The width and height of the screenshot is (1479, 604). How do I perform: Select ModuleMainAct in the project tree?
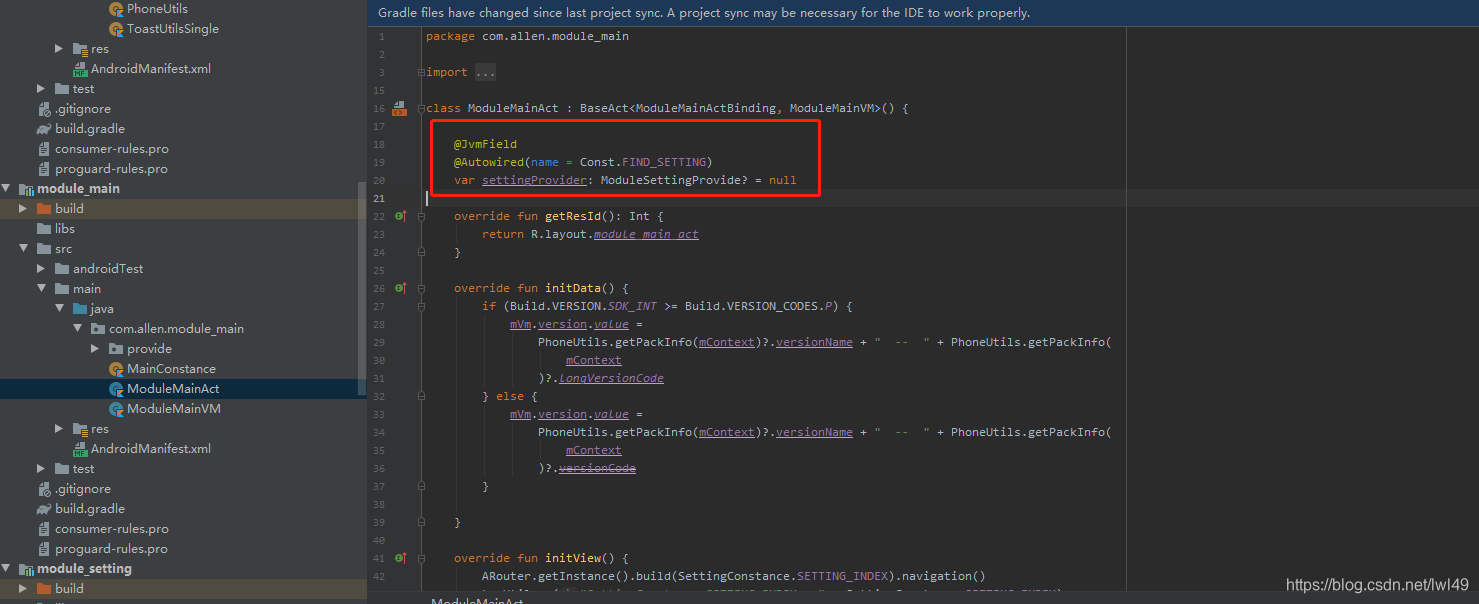click(173, 389)
